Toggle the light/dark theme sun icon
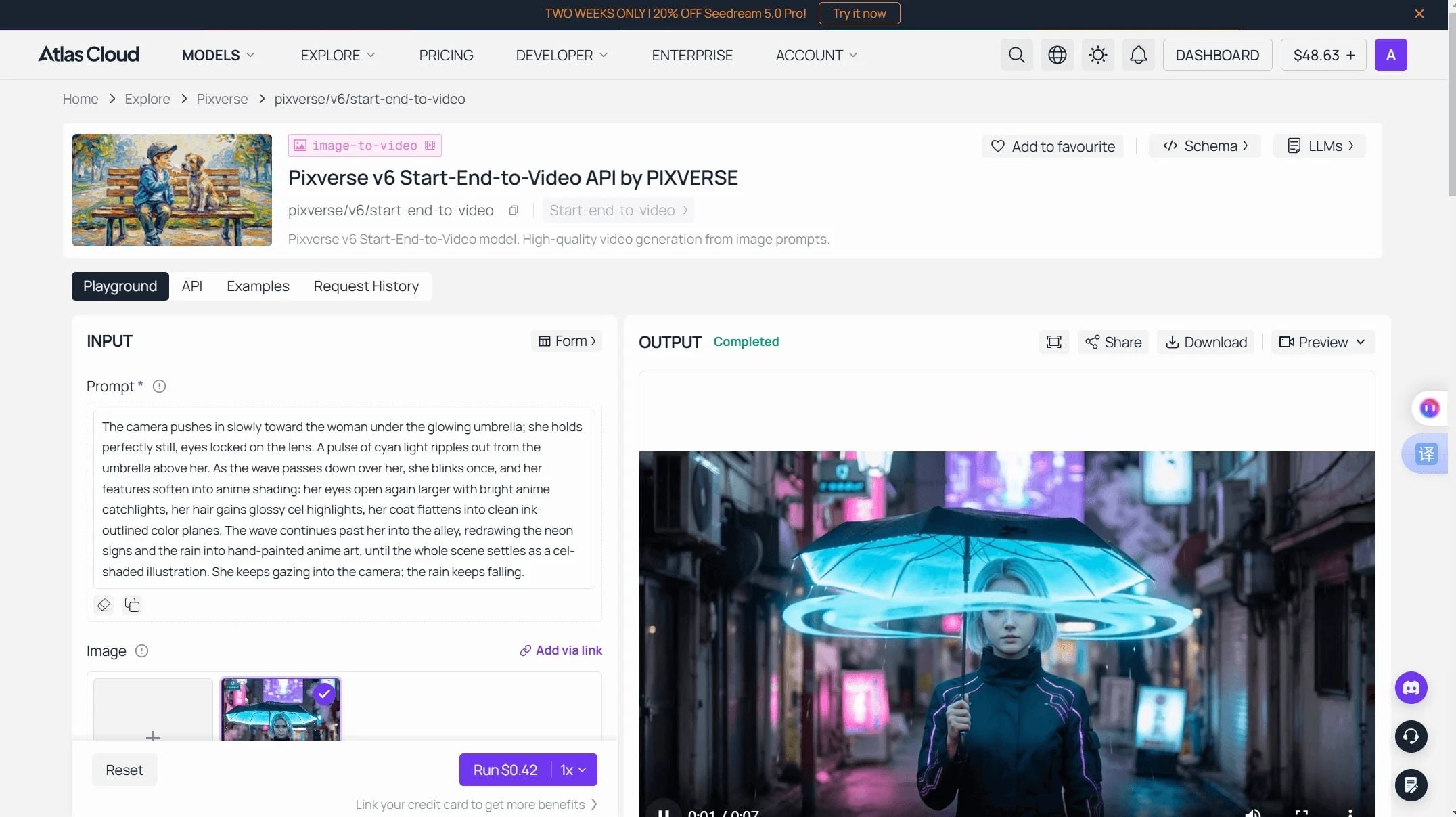1456x817 pixels. coord(1097,55)
